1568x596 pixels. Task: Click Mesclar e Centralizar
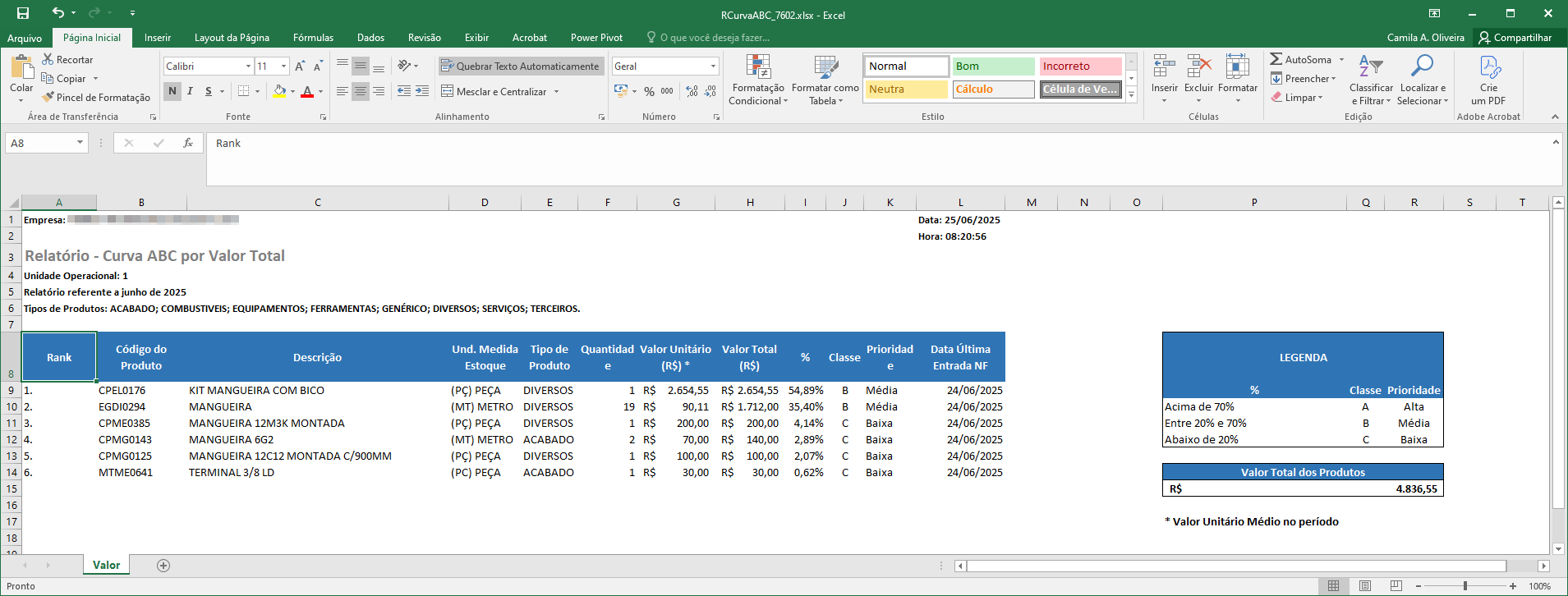click(494, 91)
